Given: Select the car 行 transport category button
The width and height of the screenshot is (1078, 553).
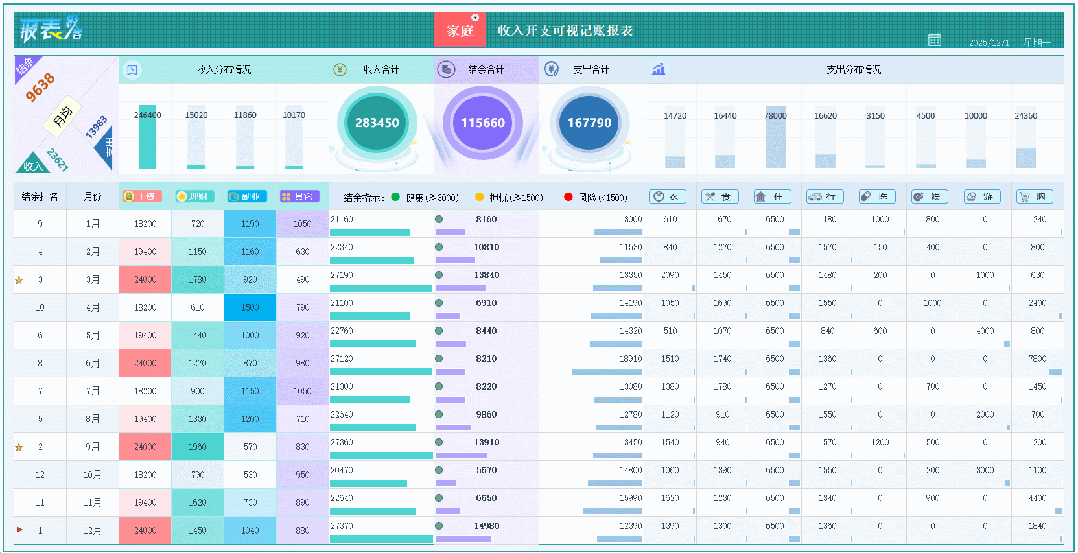Looking at the screenshot, I should 824,197.
